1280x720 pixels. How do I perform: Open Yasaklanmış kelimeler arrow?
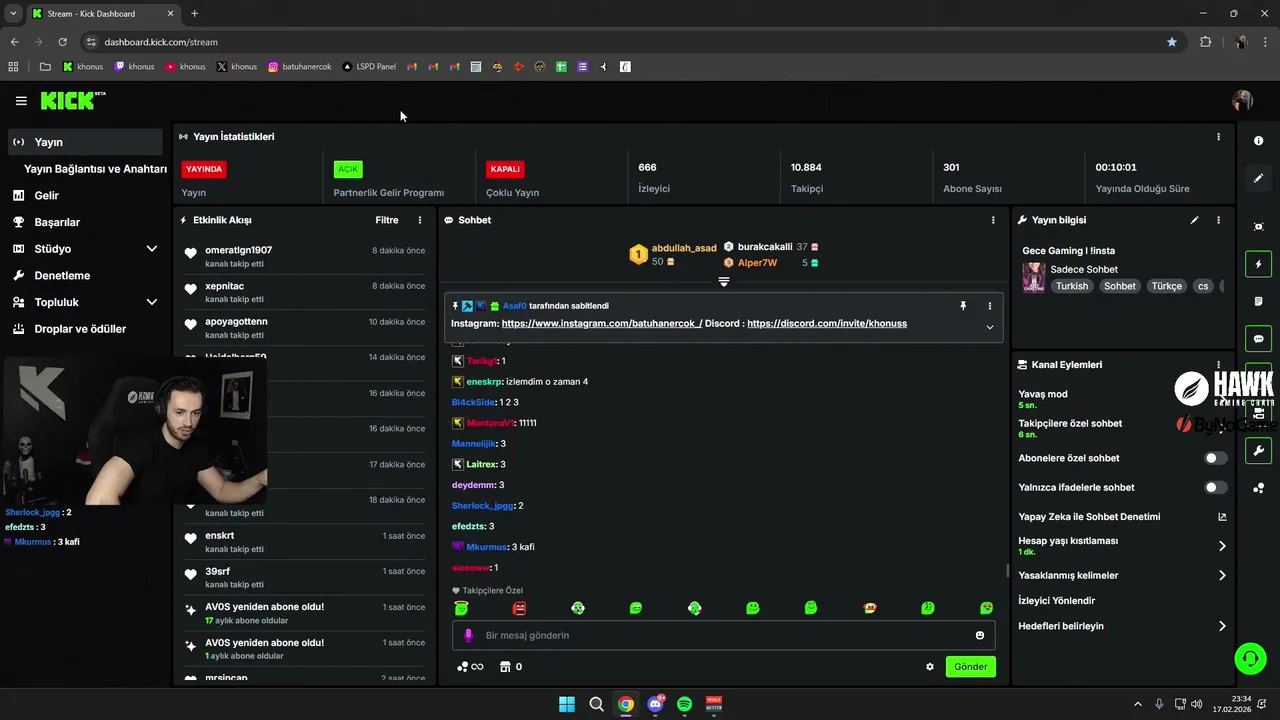(1222, 576)
